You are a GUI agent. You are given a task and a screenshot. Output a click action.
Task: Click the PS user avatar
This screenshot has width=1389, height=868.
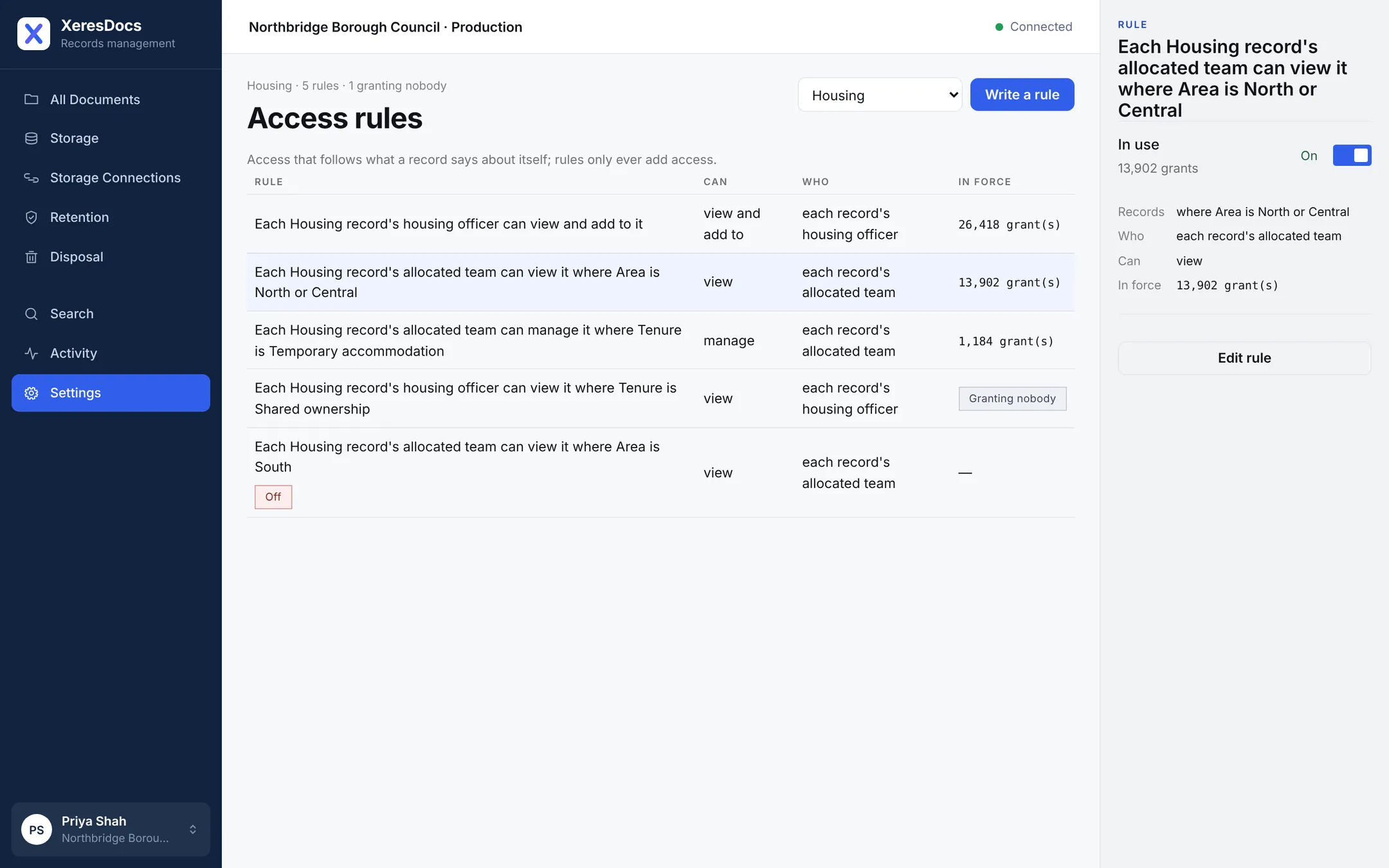coord(37,829)
